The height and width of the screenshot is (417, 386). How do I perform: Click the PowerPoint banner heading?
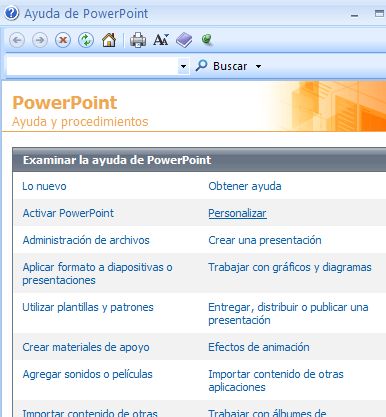tap(65, 102)
